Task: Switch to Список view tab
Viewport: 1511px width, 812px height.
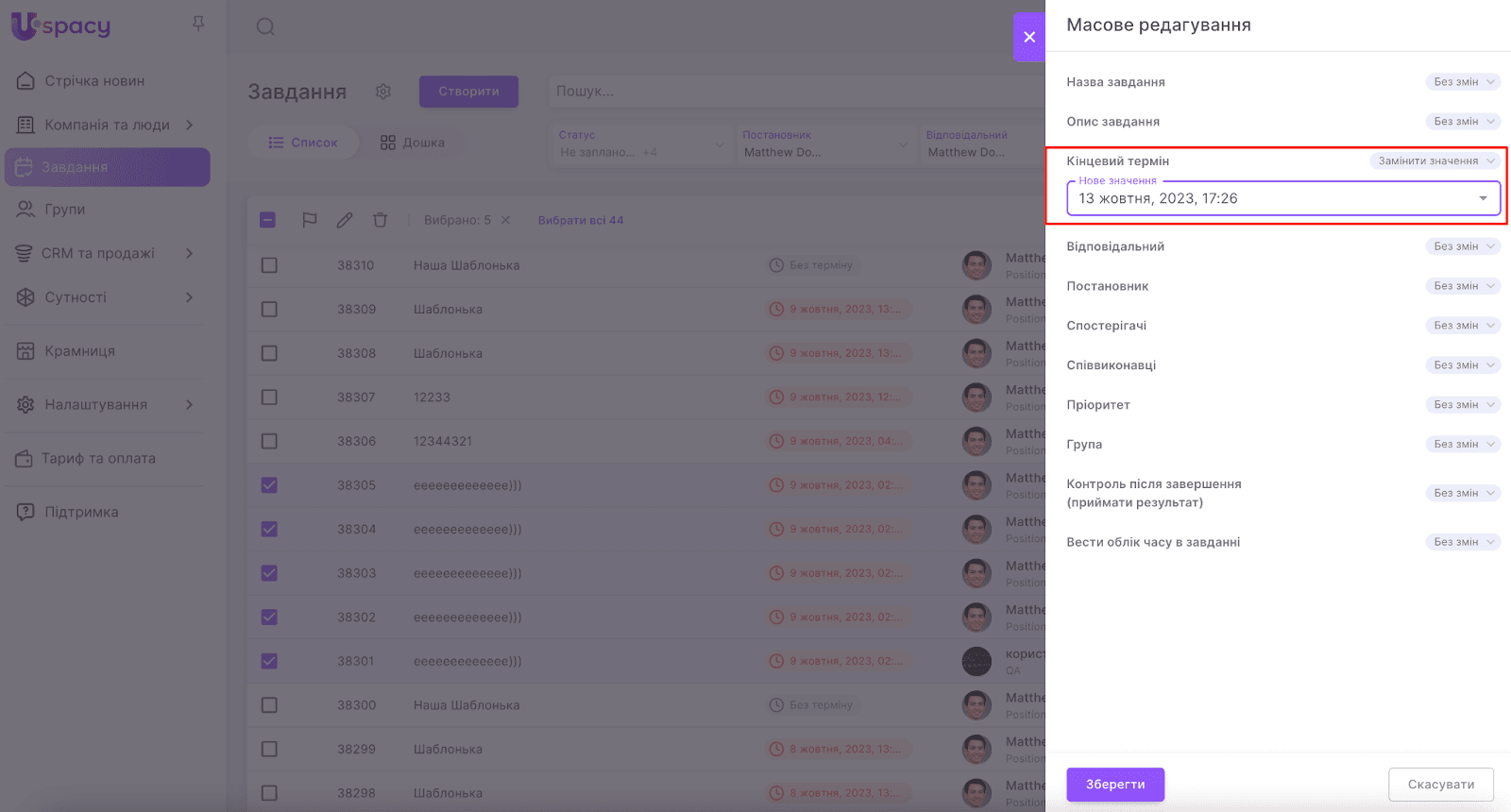Action: click(x=303, y=143)
